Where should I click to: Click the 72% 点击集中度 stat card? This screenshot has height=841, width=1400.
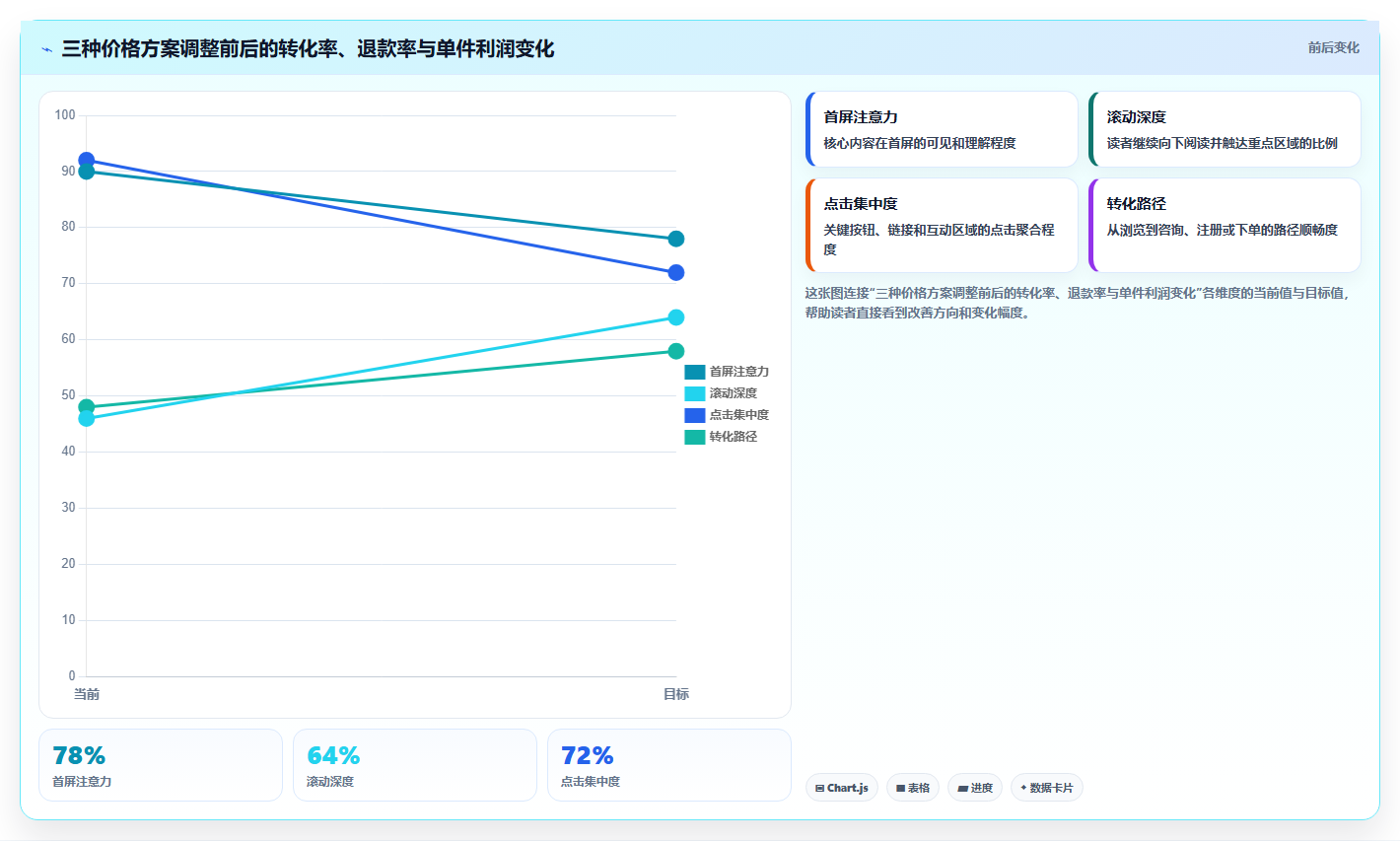pos(669,765)
